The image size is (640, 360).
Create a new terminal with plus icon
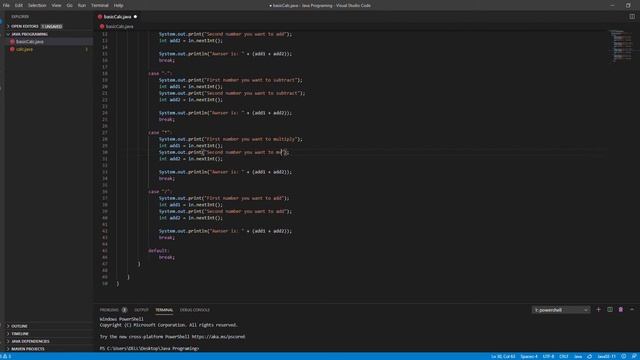598,310
